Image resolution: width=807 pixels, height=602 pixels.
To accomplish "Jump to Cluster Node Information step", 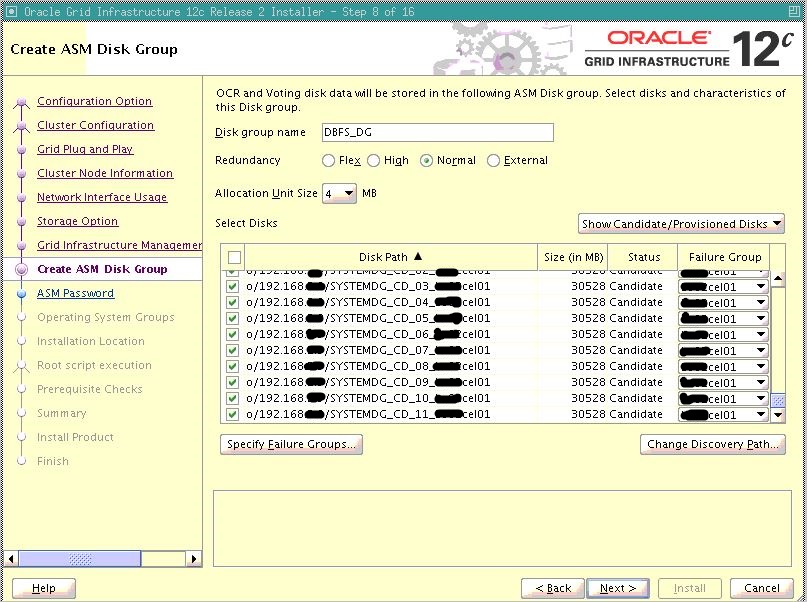I will [105, 173].
